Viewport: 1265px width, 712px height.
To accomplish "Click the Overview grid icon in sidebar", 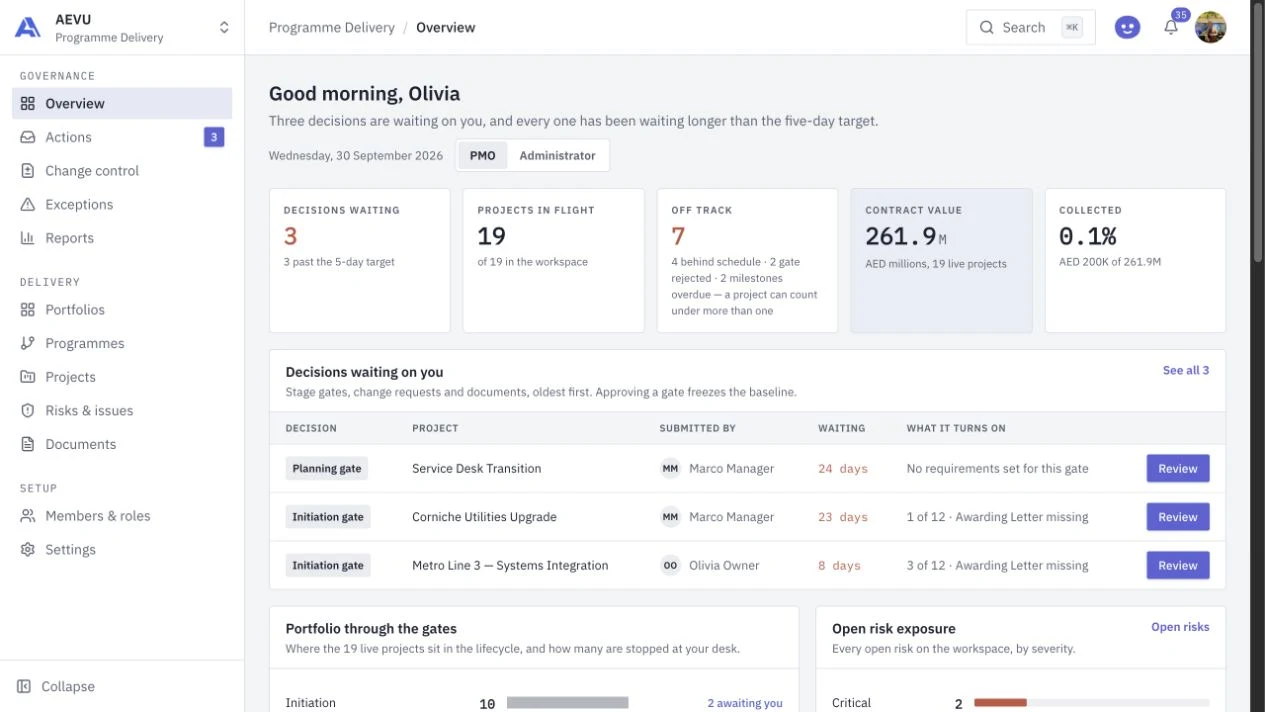I will [27, 103].
